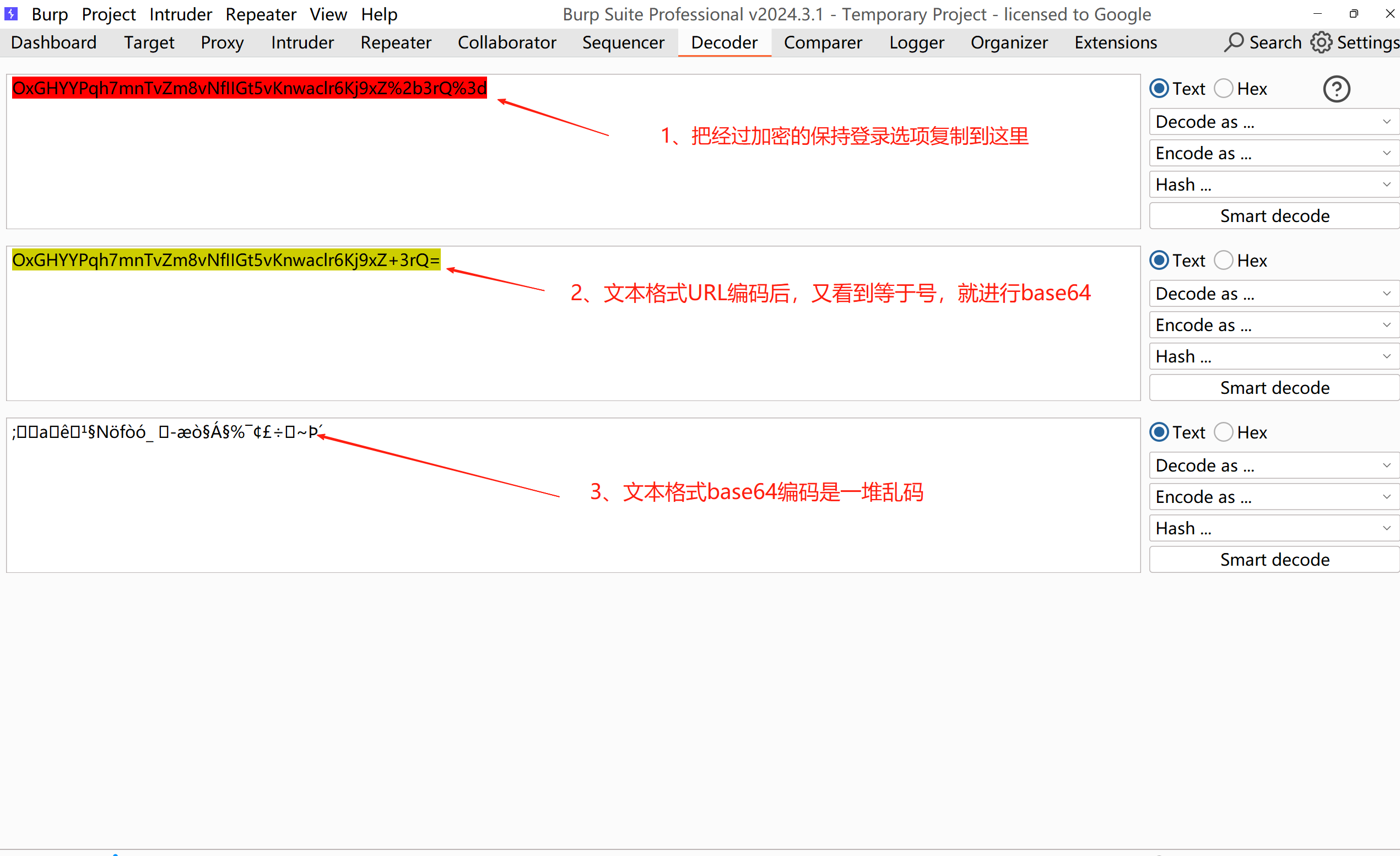Restore the window using the restore icon
The image size is (1400, 856).
click(x=1353, y=14)
